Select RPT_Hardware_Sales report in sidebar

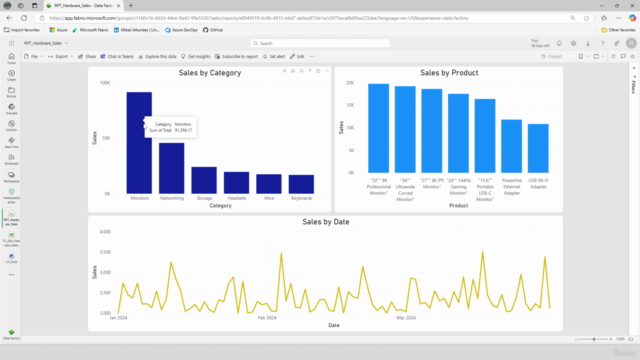point(11,218)
